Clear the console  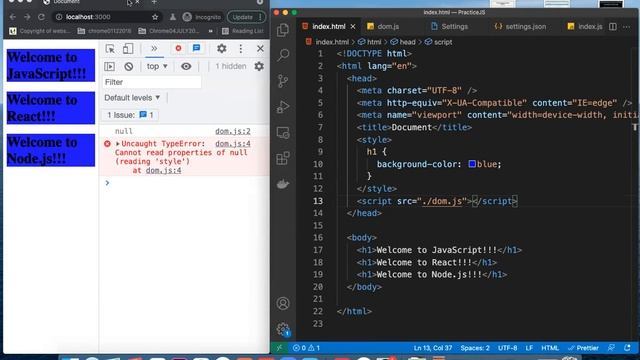pyautogui.click(x=129, y=67)
